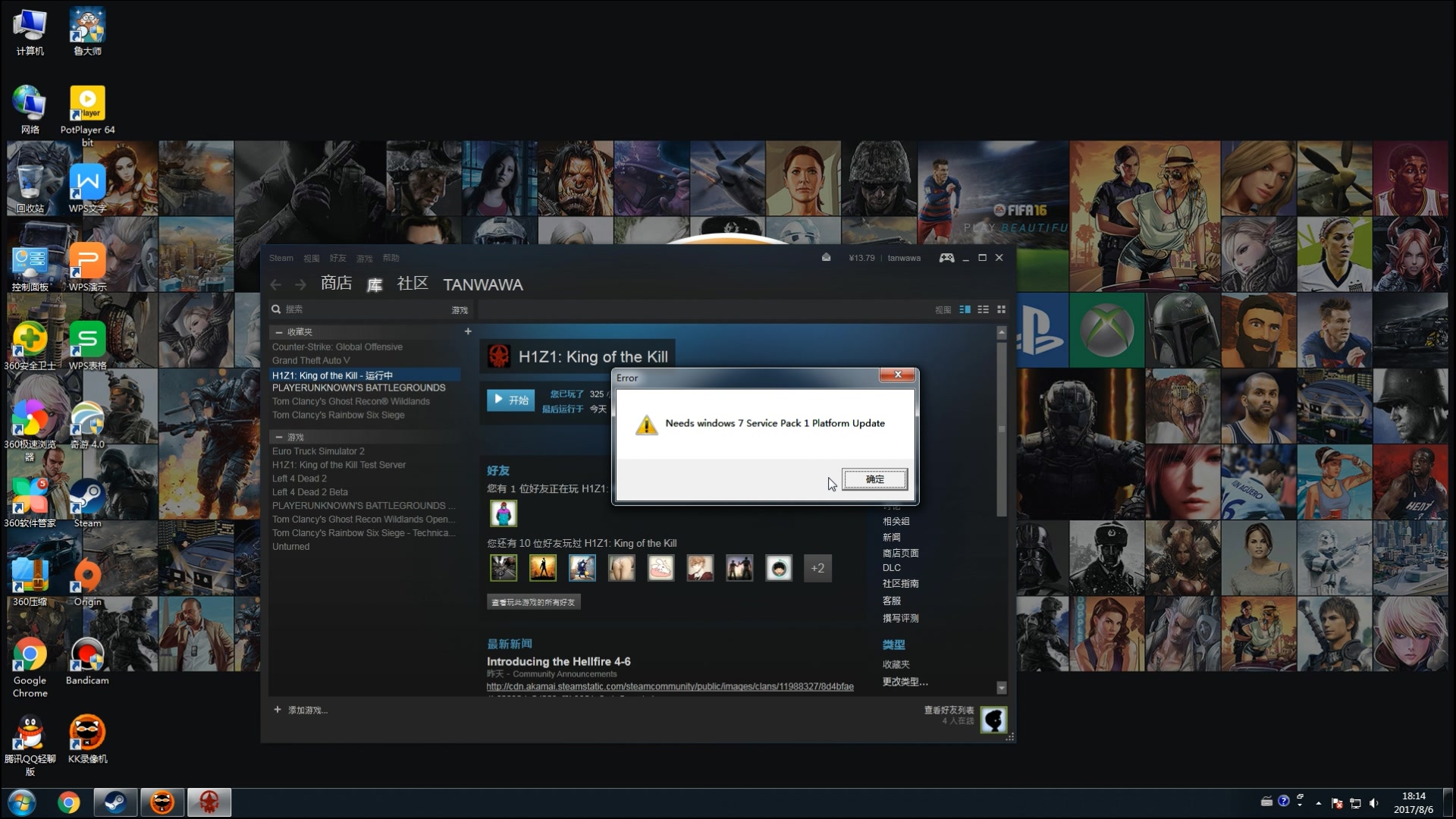
Task: Add new category with plus icon
Action: coord(468,331)
